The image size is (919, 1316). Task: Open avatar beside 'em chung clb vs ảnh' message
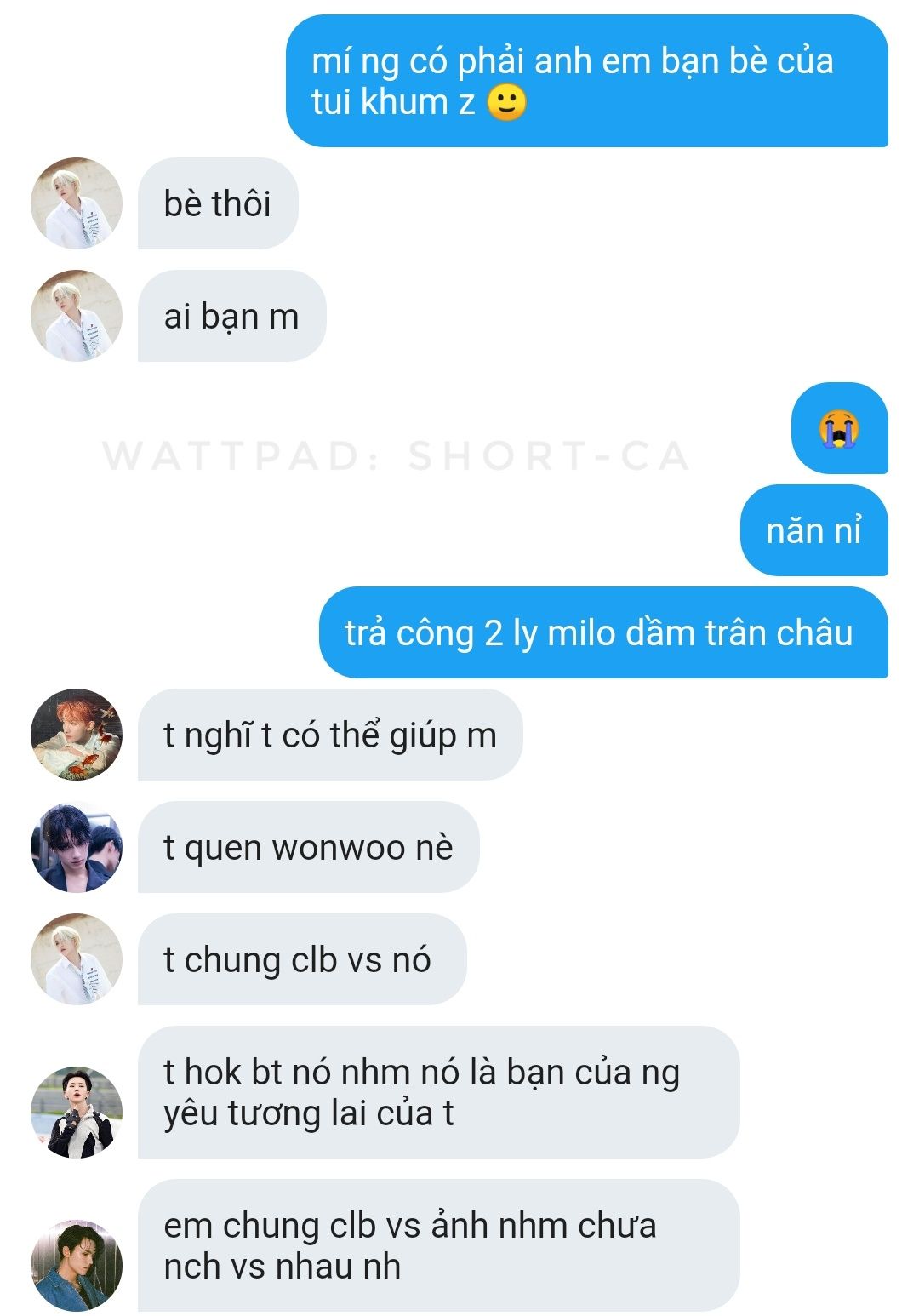77,1266
